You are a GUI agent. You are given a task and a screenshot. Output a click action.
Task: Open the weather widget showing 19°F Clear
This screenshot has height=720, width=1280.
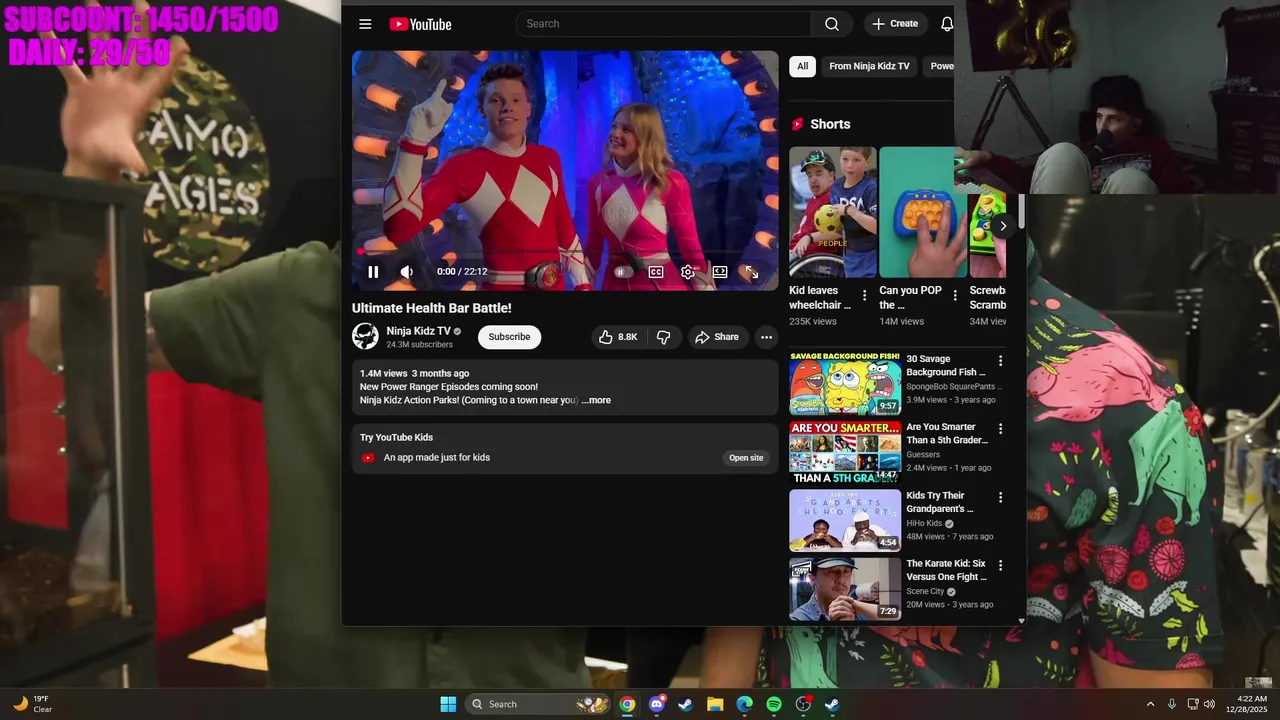tap(32, 704)
